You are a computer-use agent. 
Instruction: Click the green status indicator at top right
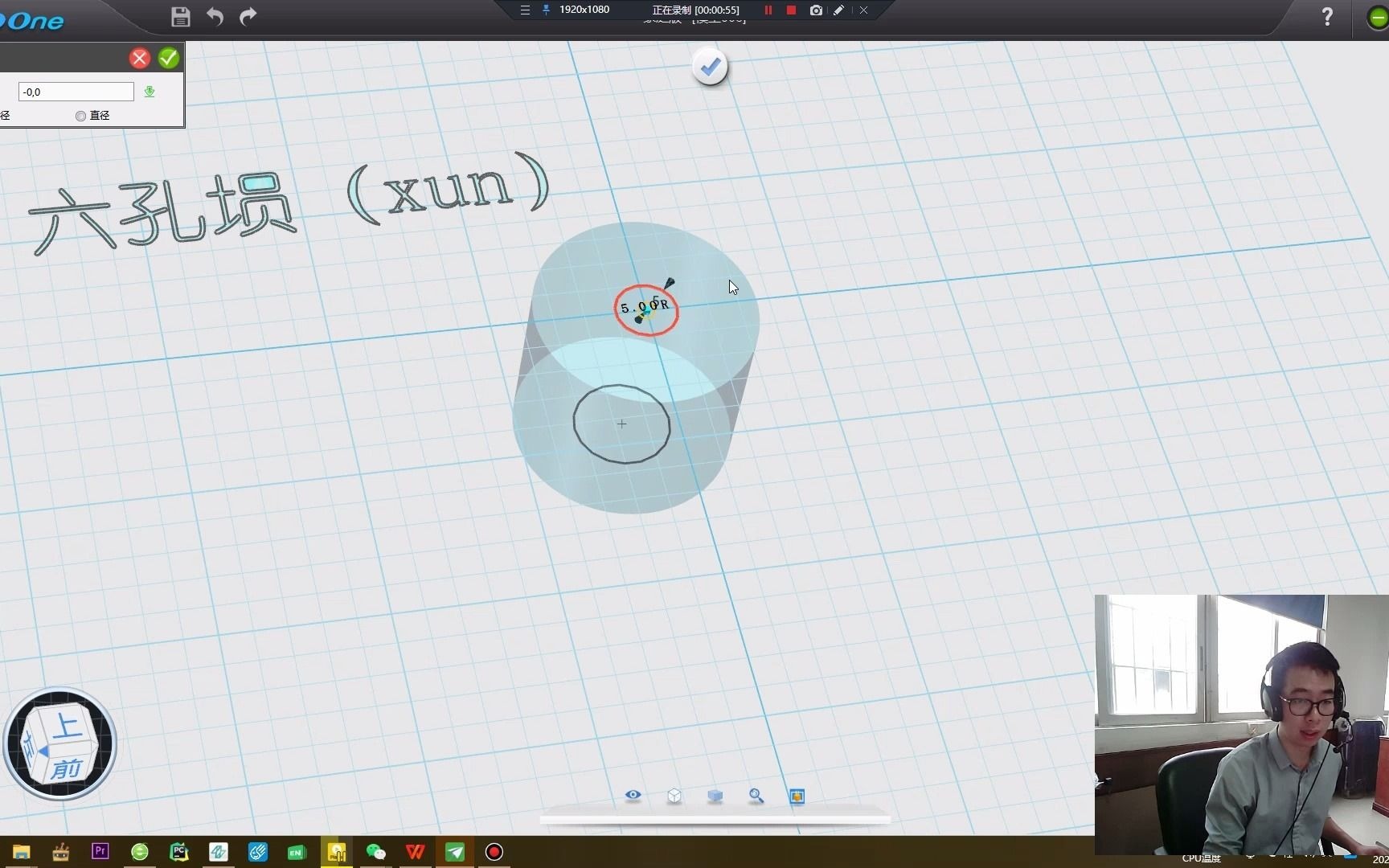(x=1378, y=18)
